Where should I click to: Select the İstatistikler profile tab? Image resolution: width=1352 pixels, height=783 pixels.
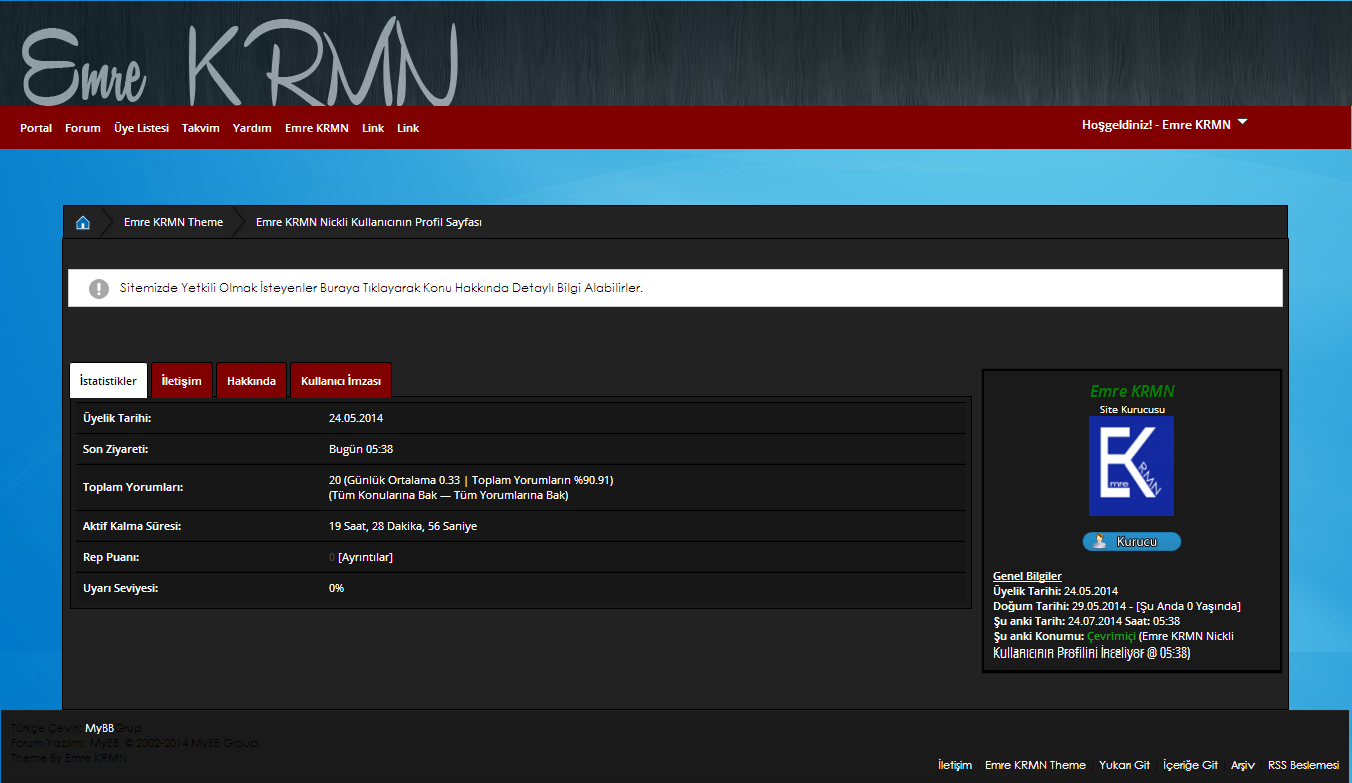[109, 381]
